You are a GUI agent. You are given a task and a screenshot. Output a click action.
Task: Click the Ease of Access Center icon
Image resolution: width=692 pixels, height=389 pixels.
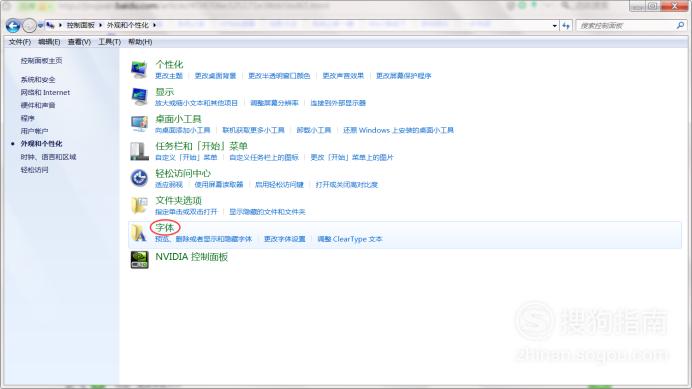(x=139, y=178)
